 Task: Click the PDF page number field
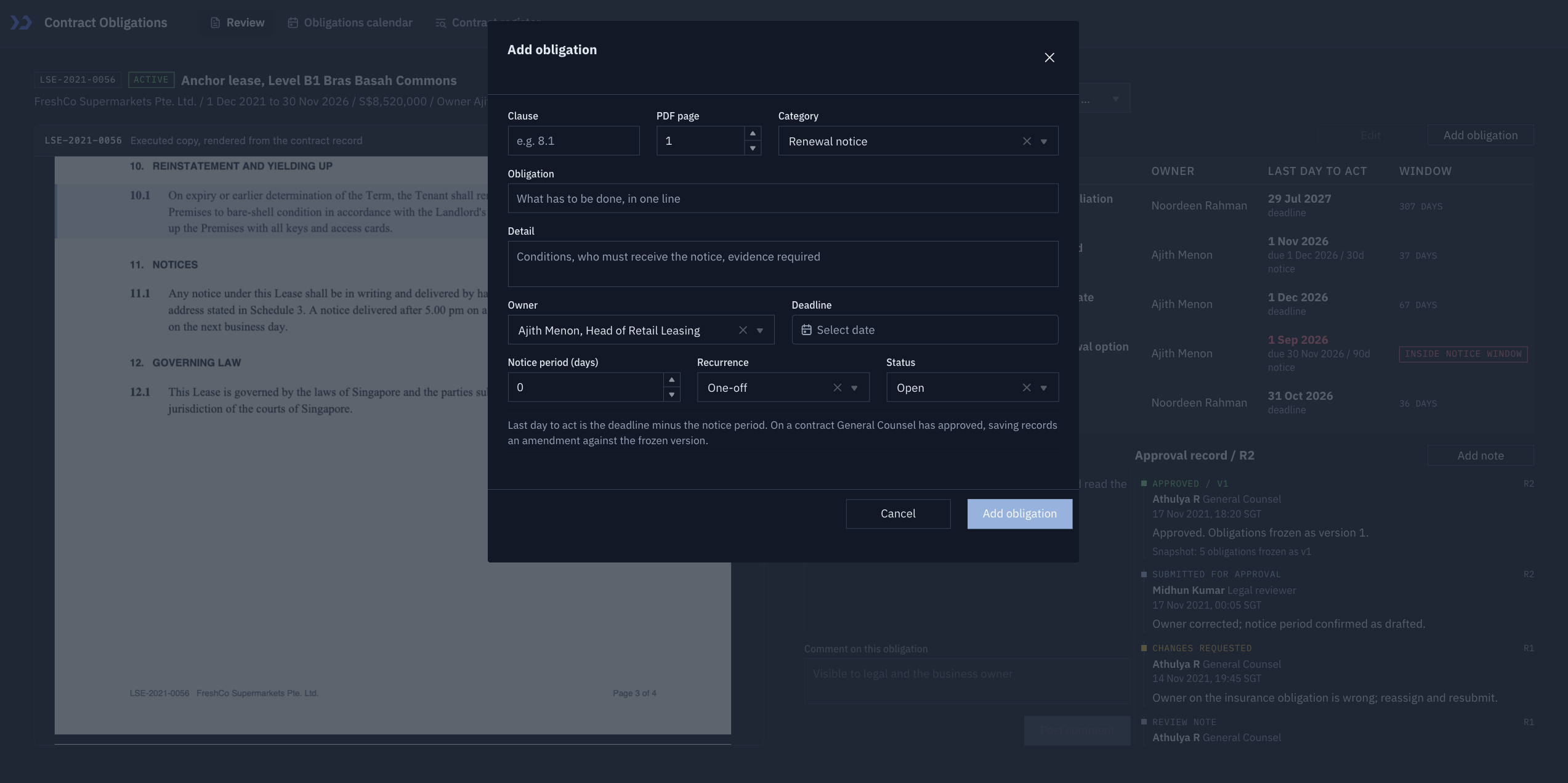pos(701,140)
